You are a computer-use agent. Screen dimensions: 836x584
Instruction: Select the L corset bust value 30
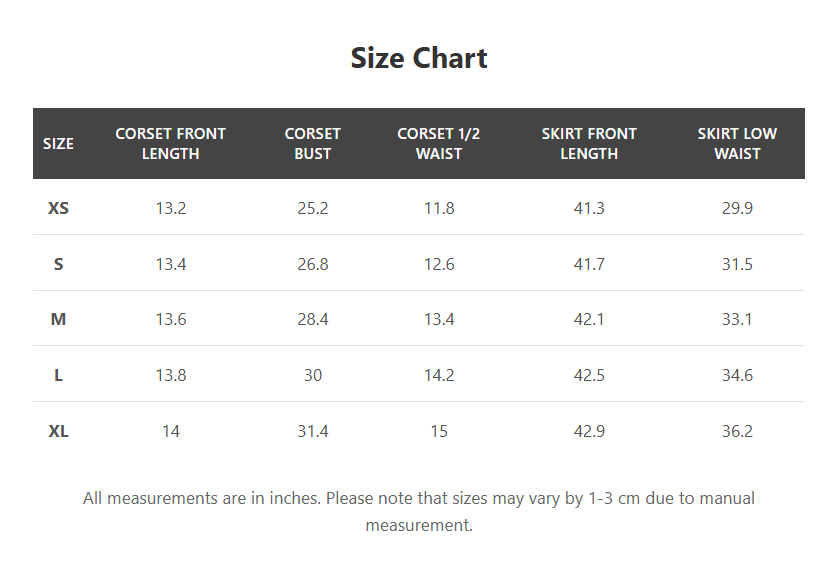pyautogui.click(x=312, y=375)
